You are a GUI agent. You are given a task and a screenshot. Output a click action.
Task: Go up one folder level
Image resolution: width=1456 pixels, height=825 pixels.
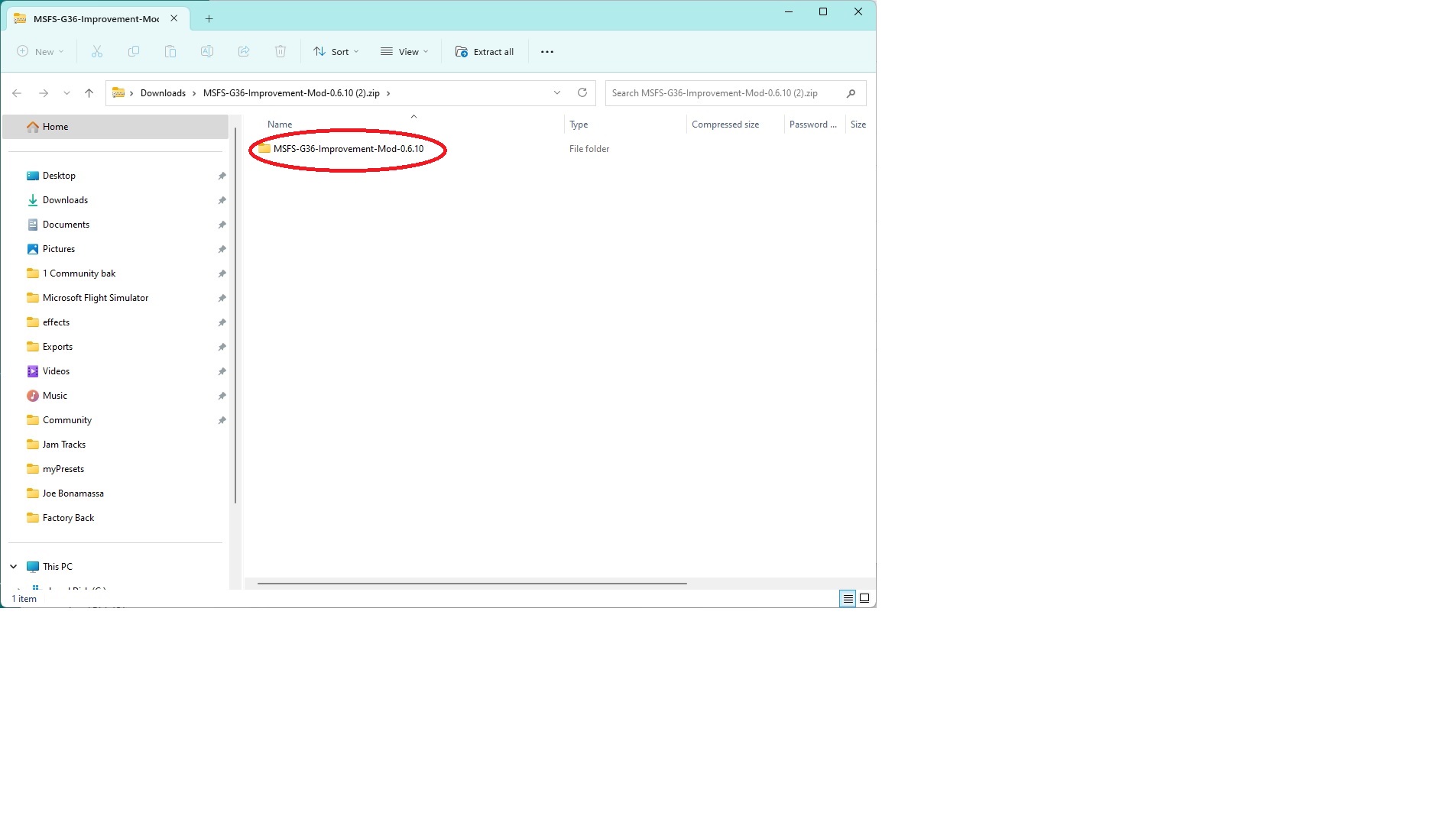[x=89, y=93]
